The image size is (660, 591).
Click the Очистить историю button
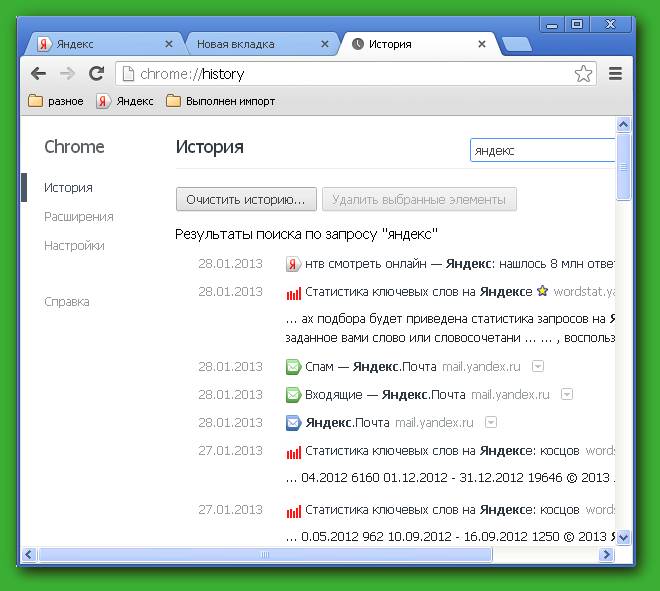coord(246,199)
